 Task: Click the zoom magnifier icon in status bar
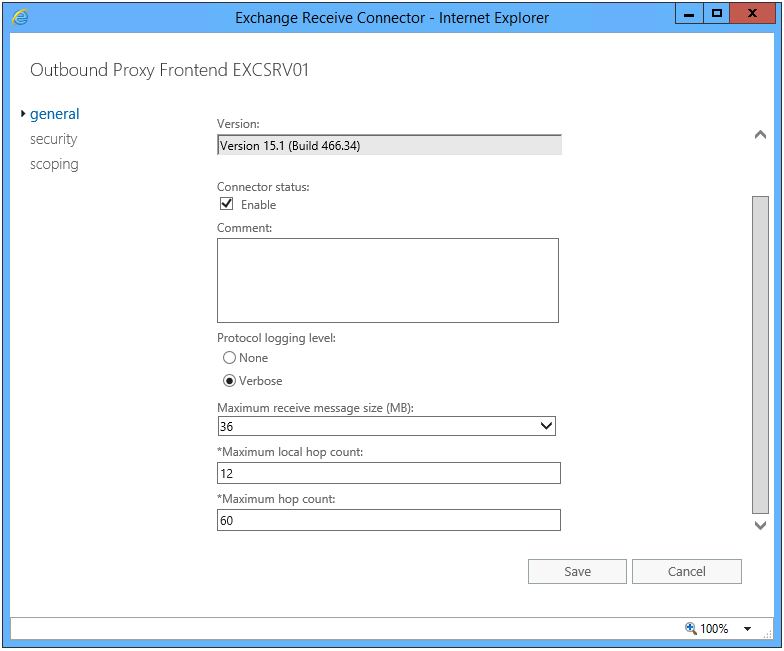(690, 628)
